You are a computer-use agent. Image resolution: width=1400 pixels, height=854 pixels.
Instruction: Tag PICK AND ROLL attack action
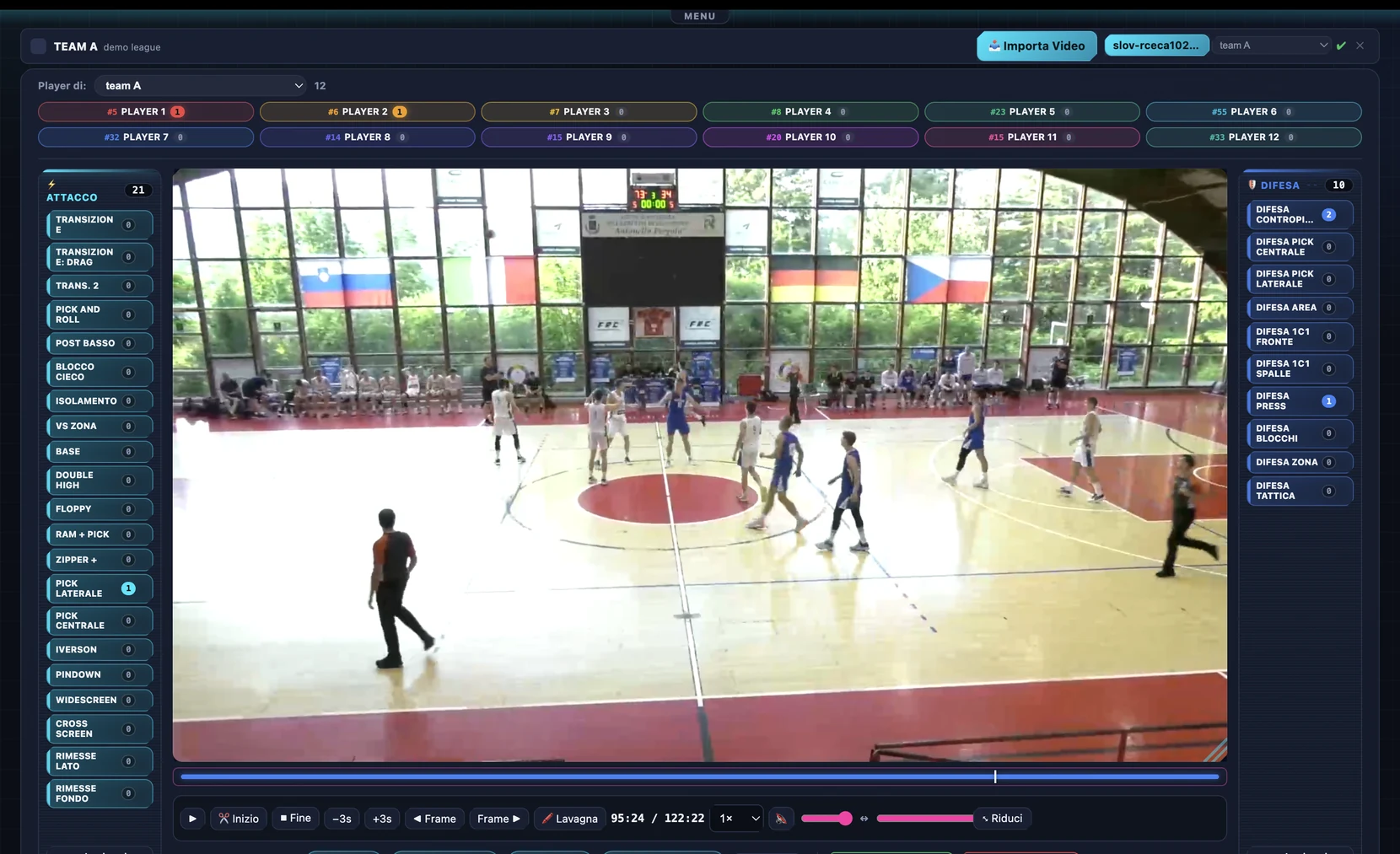(x=100, y=314)
